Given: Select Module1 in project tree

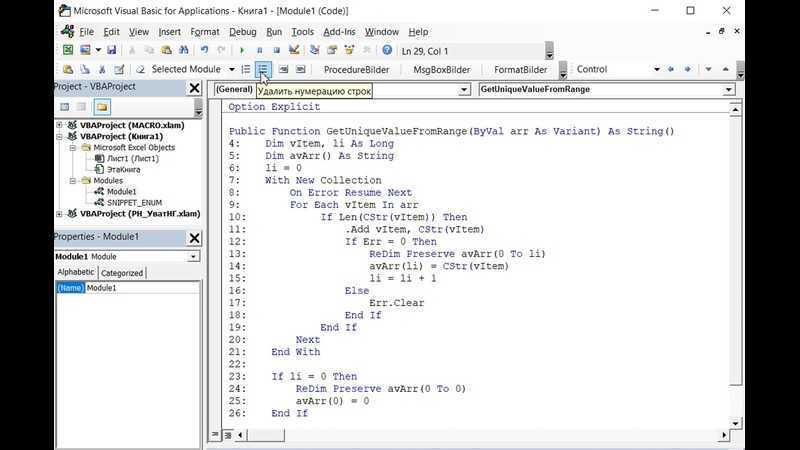Looking at the screenshot, I should [x=121, y=191].
